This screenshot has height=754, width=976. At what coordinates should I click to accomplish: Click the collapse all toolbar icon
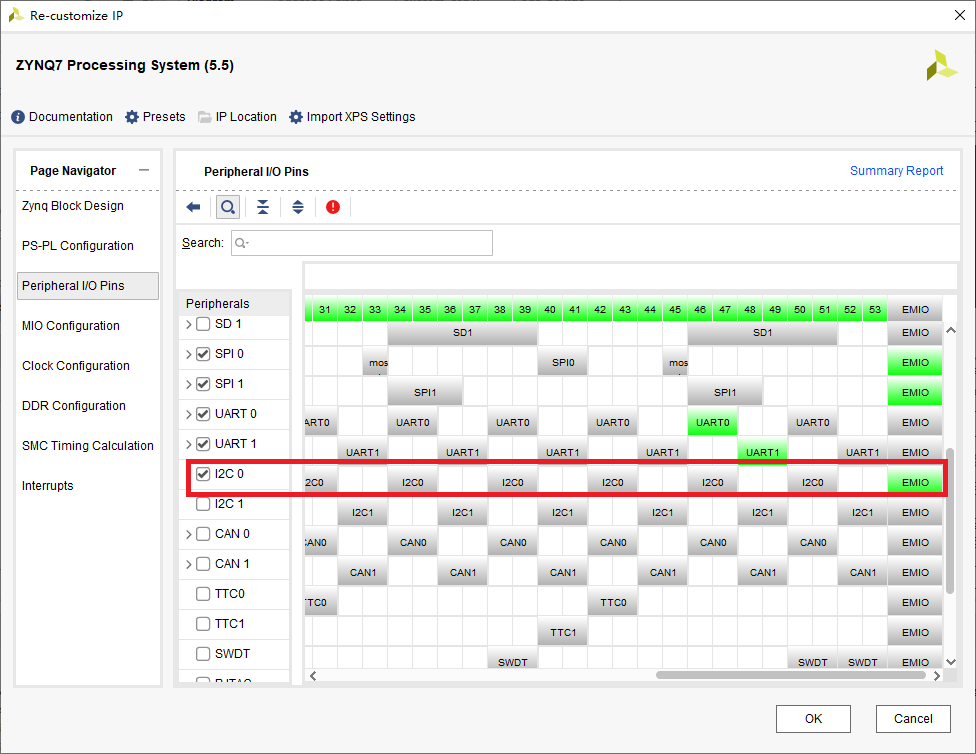click(x=263, y=207)
